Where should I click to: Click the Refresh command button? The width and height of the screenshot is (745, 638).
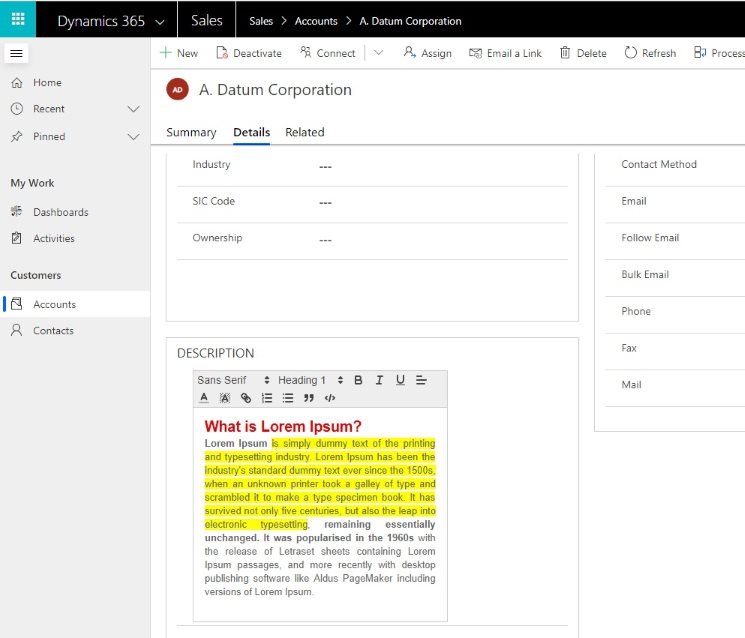(x=650, y=53)
